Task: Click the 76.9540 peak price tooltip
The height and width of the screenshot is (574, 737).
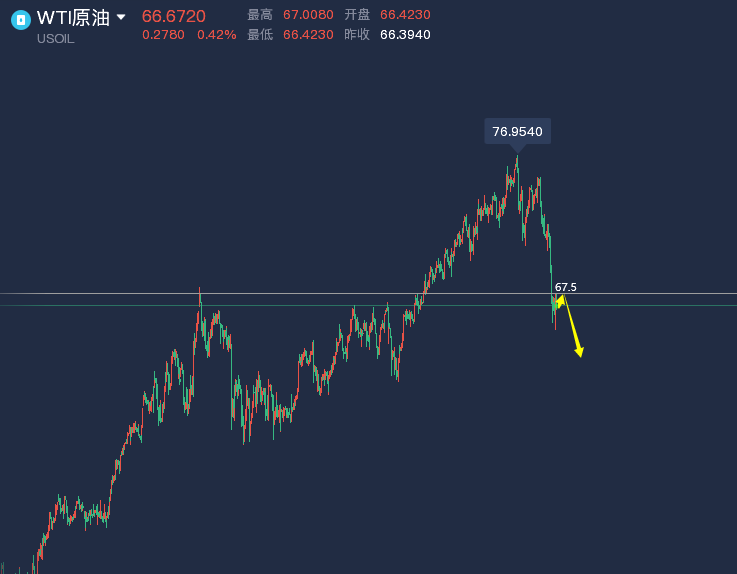Action: point(517,132)
